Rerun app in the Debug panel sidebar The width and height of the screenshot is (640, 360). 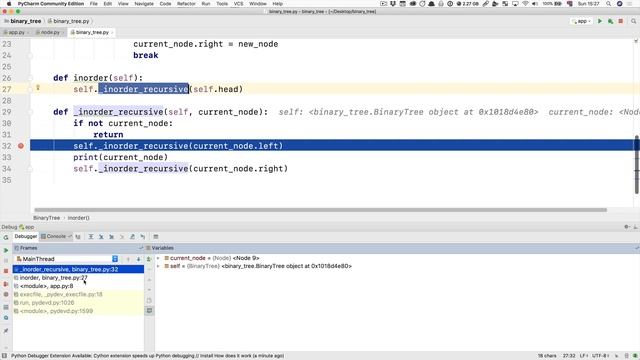[x=6, y=237]
